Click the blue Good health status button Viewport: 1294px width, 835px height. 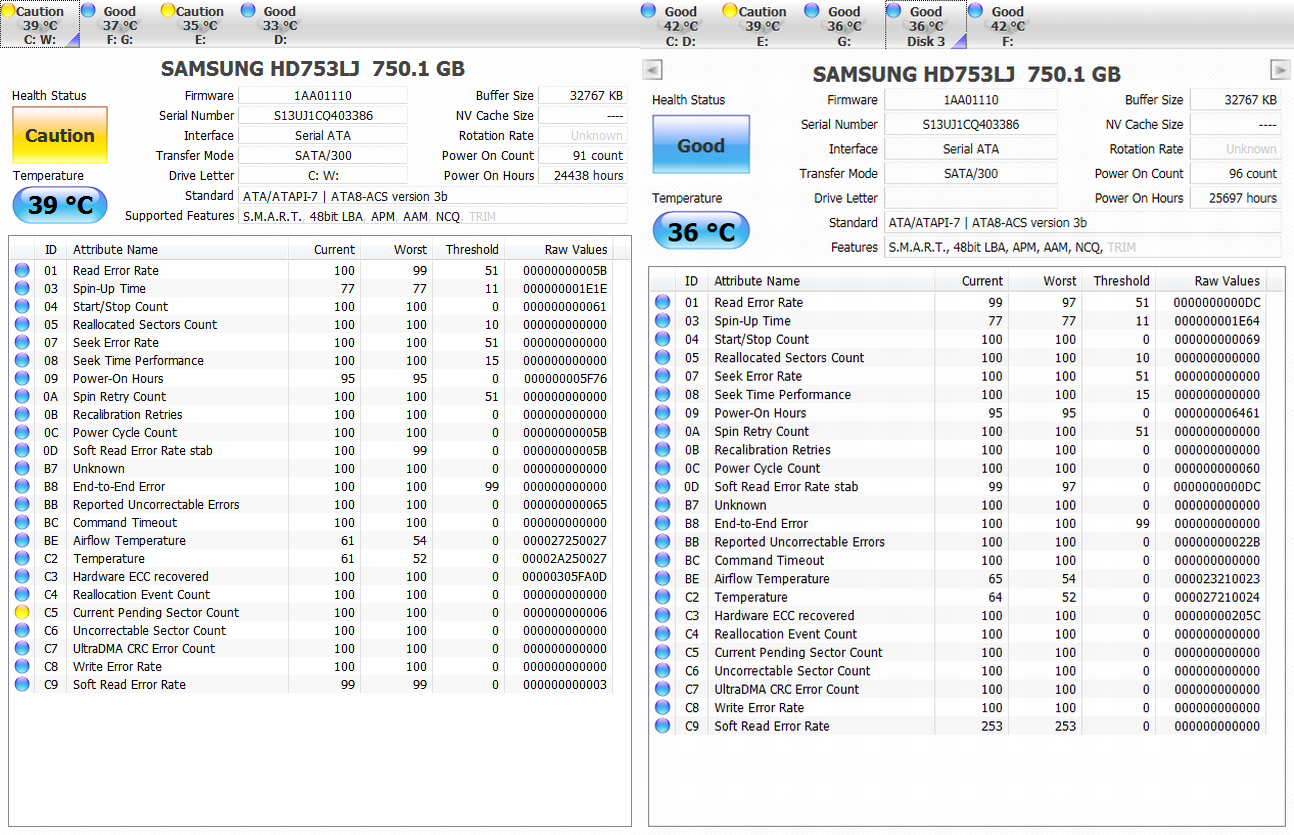(700, 146)
